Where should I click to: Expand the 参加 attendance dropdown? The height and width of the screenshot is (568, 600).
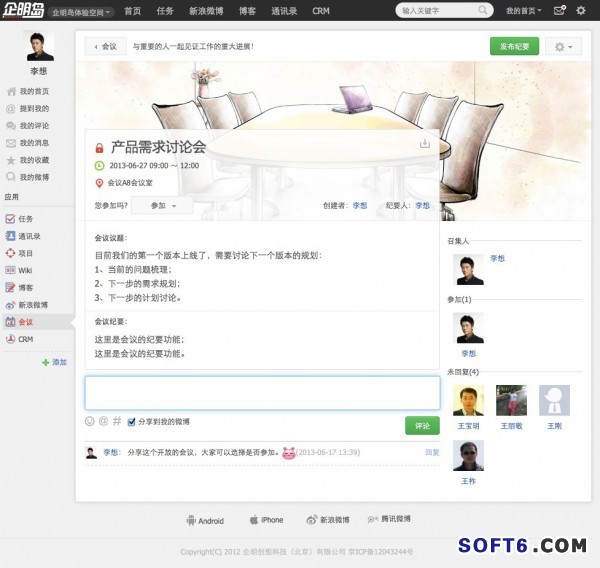pyautogui.click(x=161, y=205)
